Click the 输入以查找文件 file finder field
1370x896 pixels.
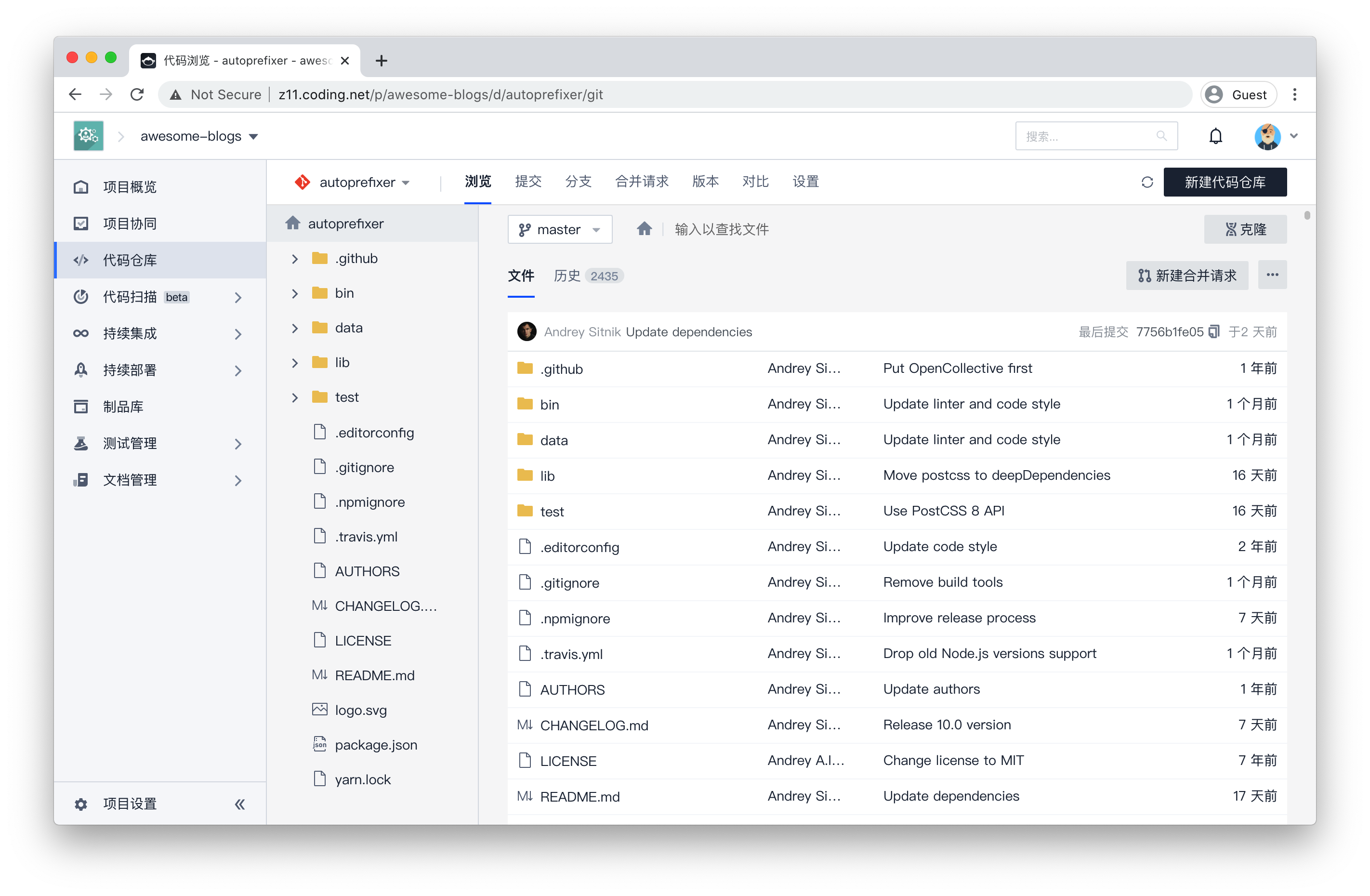coord(721,230)
